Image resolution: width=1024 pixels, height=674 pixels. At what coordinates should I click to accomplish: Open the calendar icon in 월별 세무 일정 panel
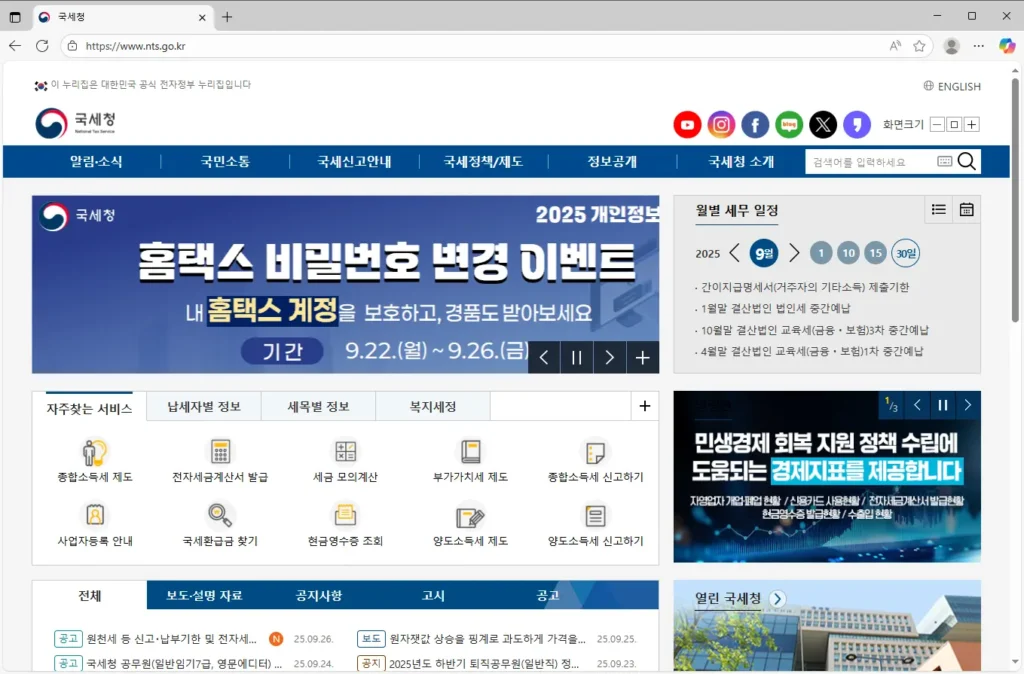tap(966, 210)
